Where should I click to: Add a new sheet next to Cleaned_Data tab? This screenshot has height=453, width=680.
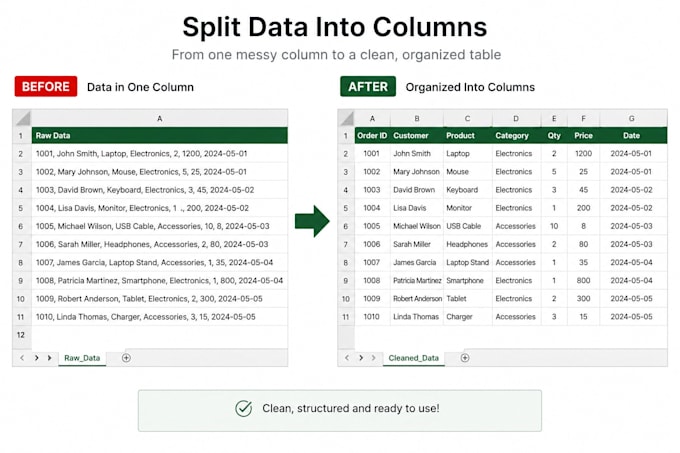[x=465, y=358]
